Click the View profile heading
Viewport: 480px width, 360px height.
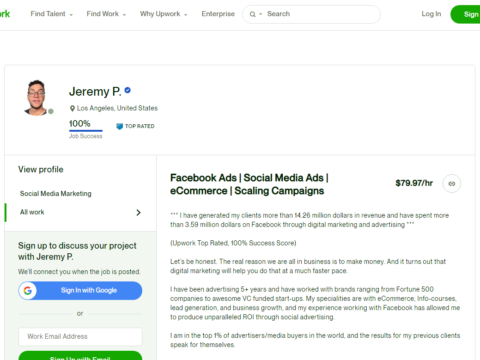point(41,169)
